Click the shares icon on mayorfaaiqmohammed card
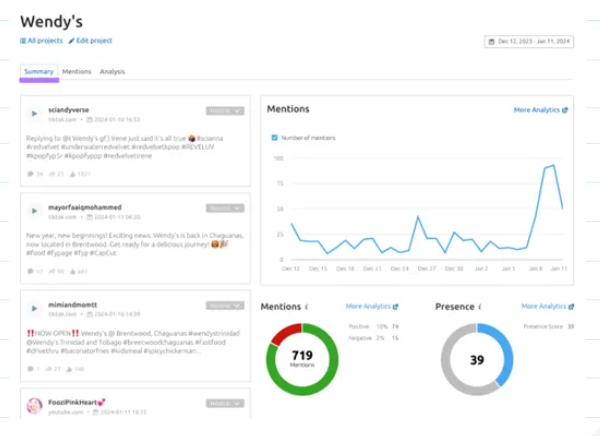 click(x=51, y=271)
